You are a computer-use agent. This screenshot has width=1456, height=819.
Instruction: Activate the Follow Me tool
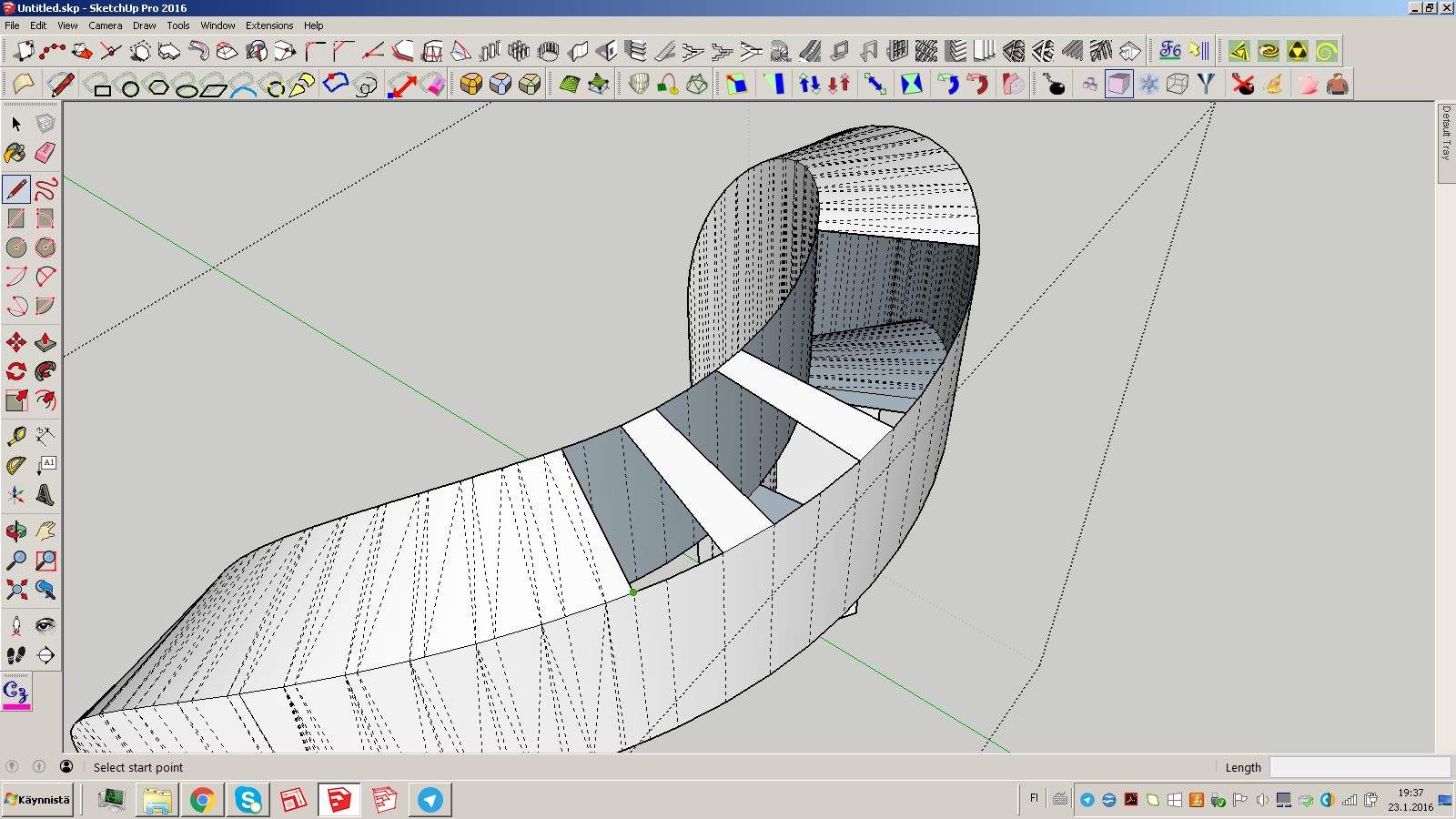tap(45, 371)
